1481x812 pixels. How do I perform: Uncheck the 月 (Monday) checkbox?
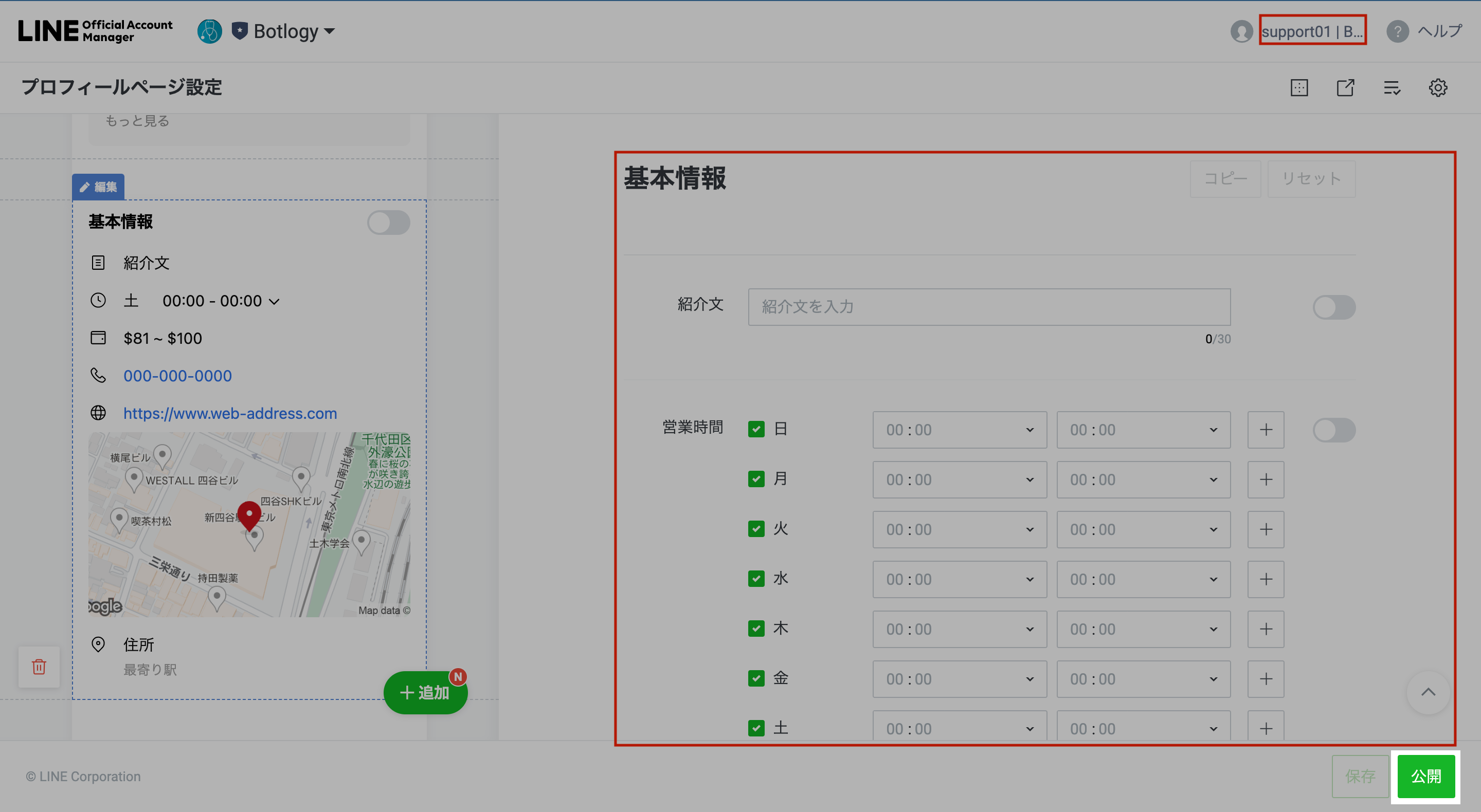pos(756,479)
